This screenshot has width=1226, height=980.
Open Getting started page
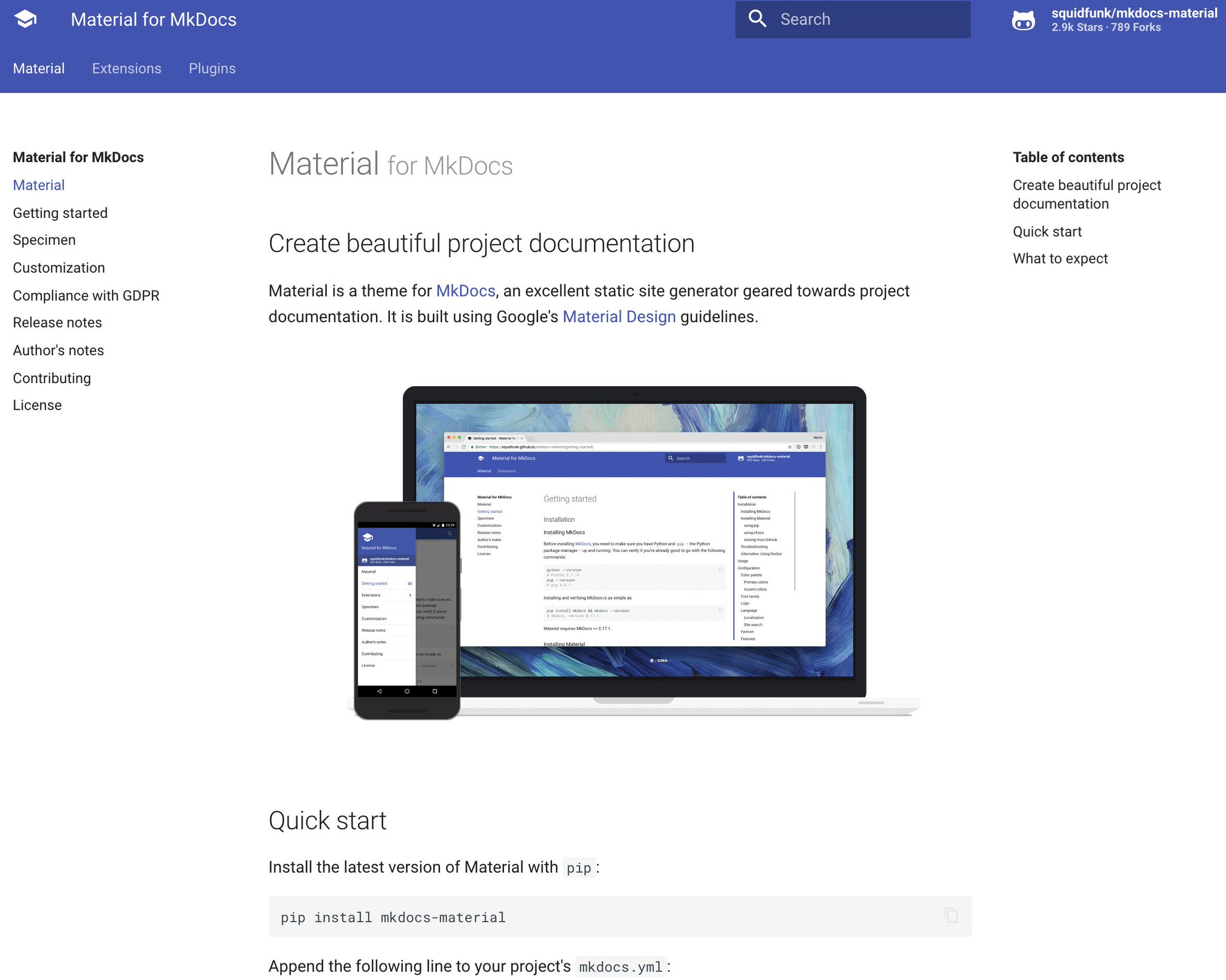coord(60,213)
